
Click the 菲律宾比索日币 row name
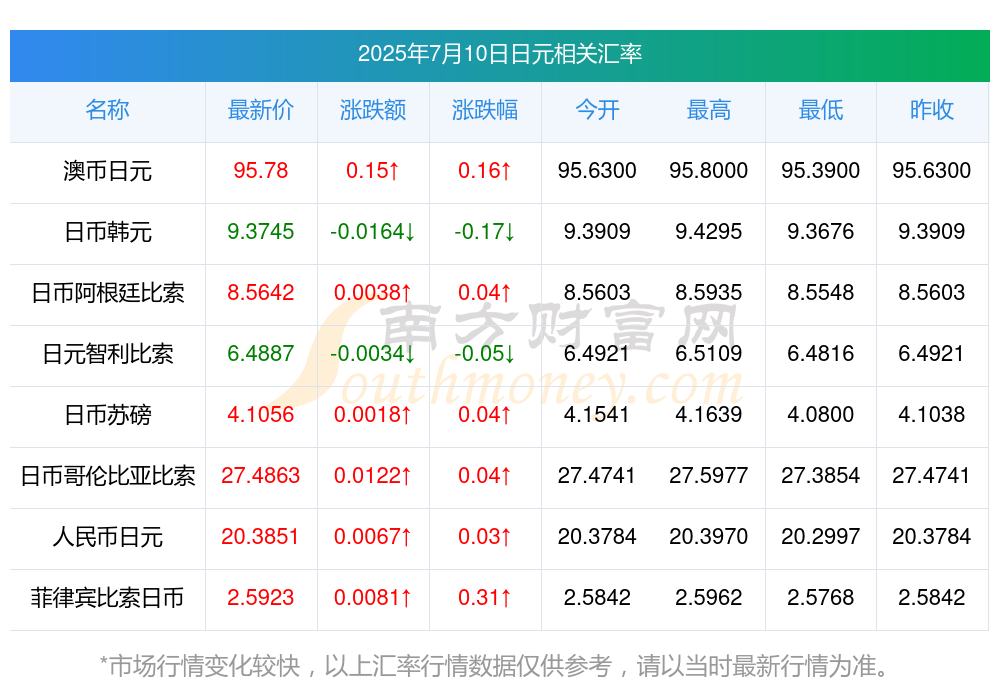pyautogui.click(x=107, y=598)
